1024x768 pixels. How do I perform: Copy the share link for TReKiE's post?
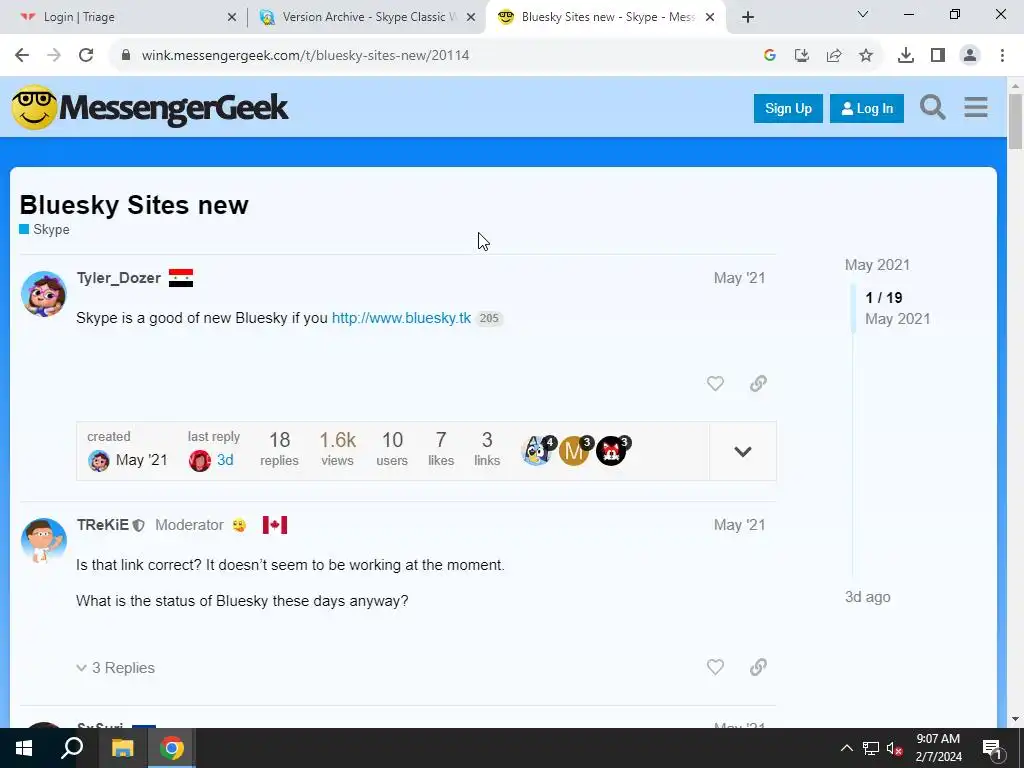[x=758, y=667]
